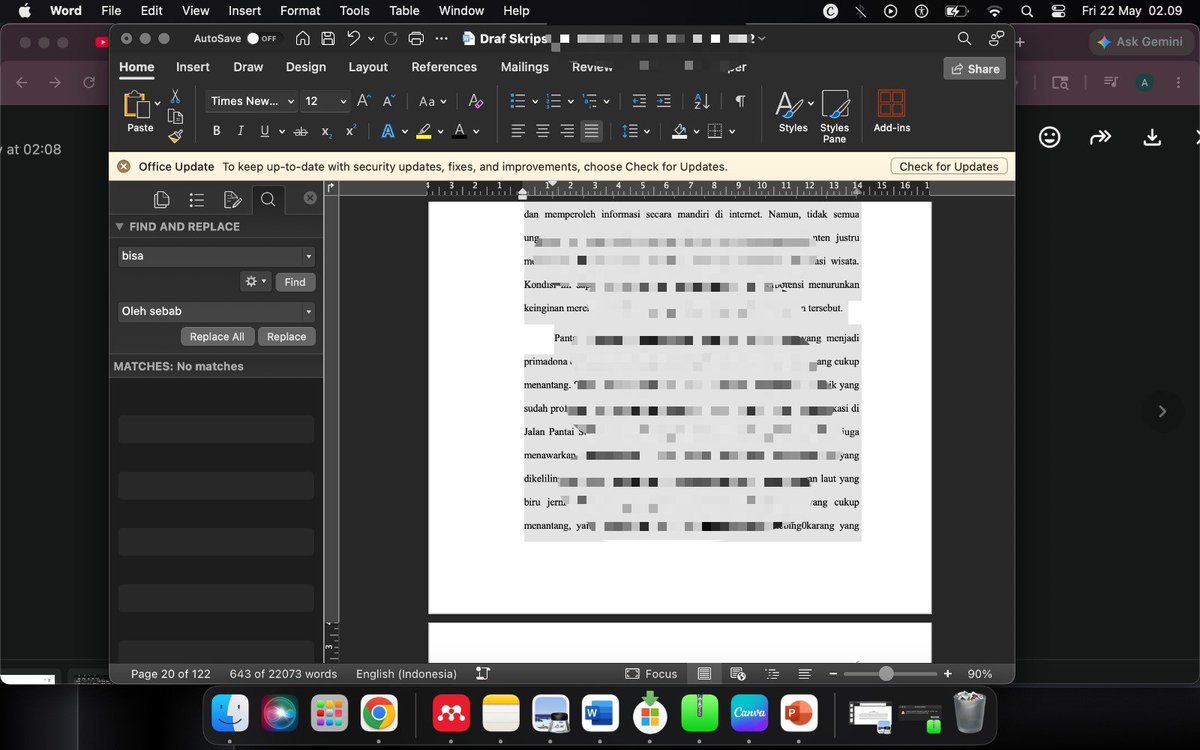Image resolution: width=1200 pixels, height=750 pixels.
Task: Click the Check for Updates button
Action: click(949, 167)
